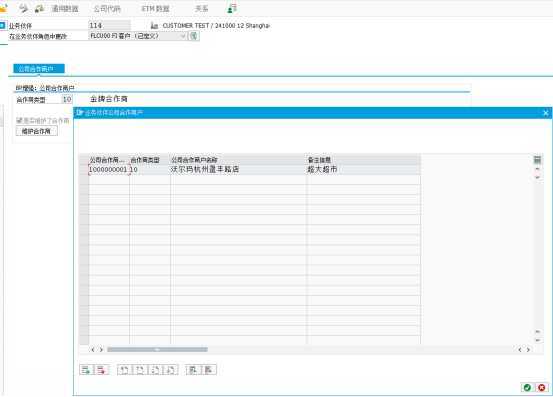Switch to the 公司合作商户 tab

(39, 69)
